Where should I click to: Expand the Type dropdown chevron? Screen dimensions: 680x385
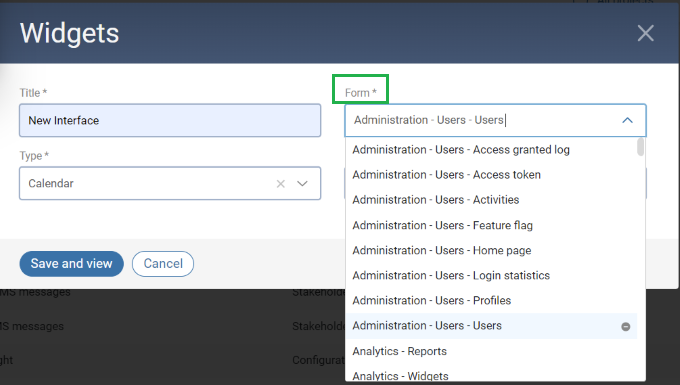pyautogui.click(x=302, y=184)
